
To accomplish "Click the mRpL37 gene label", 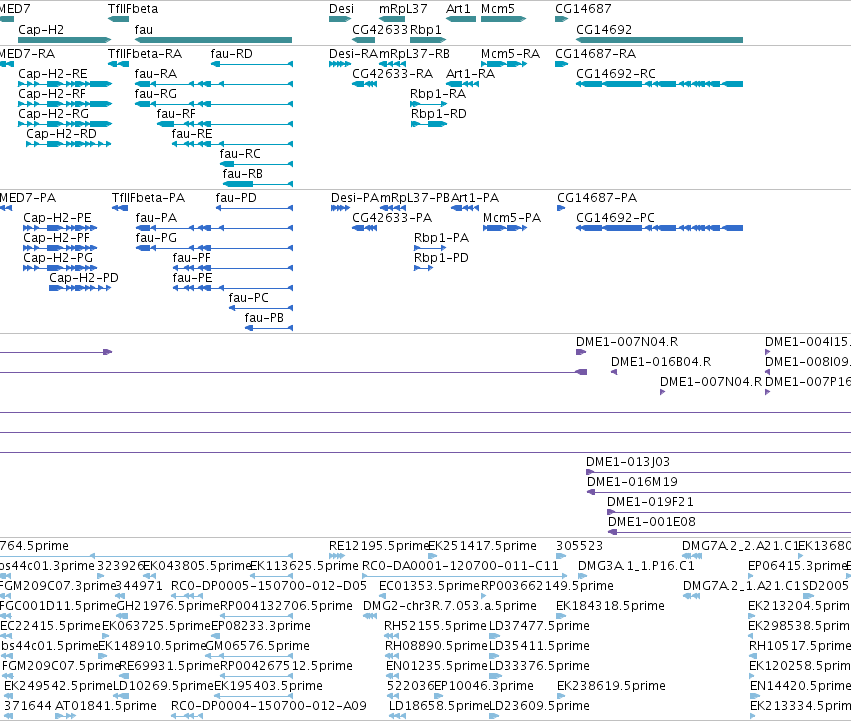I will click(403, 9).
